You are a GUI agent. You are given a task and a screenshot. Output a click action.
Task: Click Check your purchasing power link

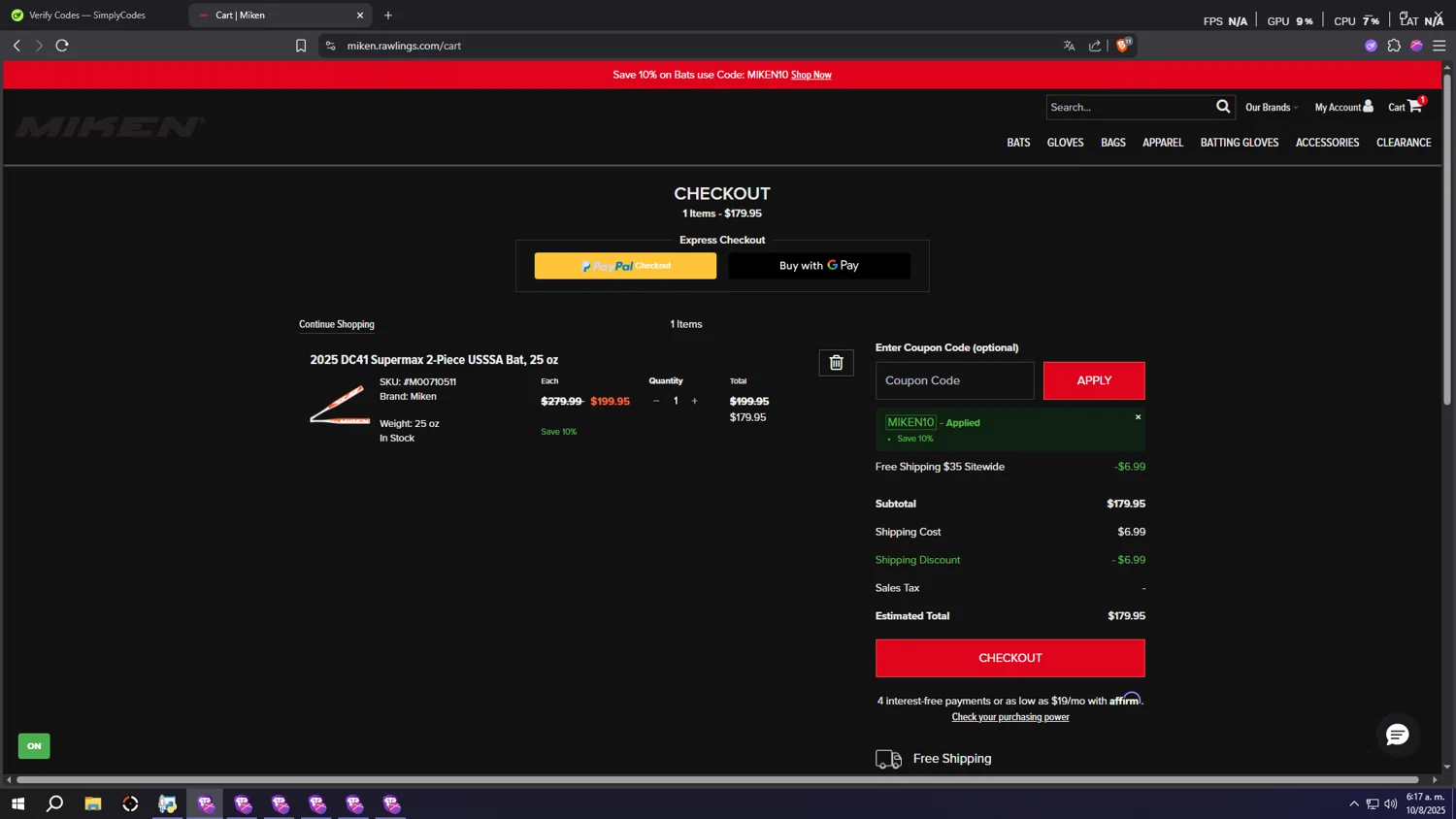[1009, 717]
